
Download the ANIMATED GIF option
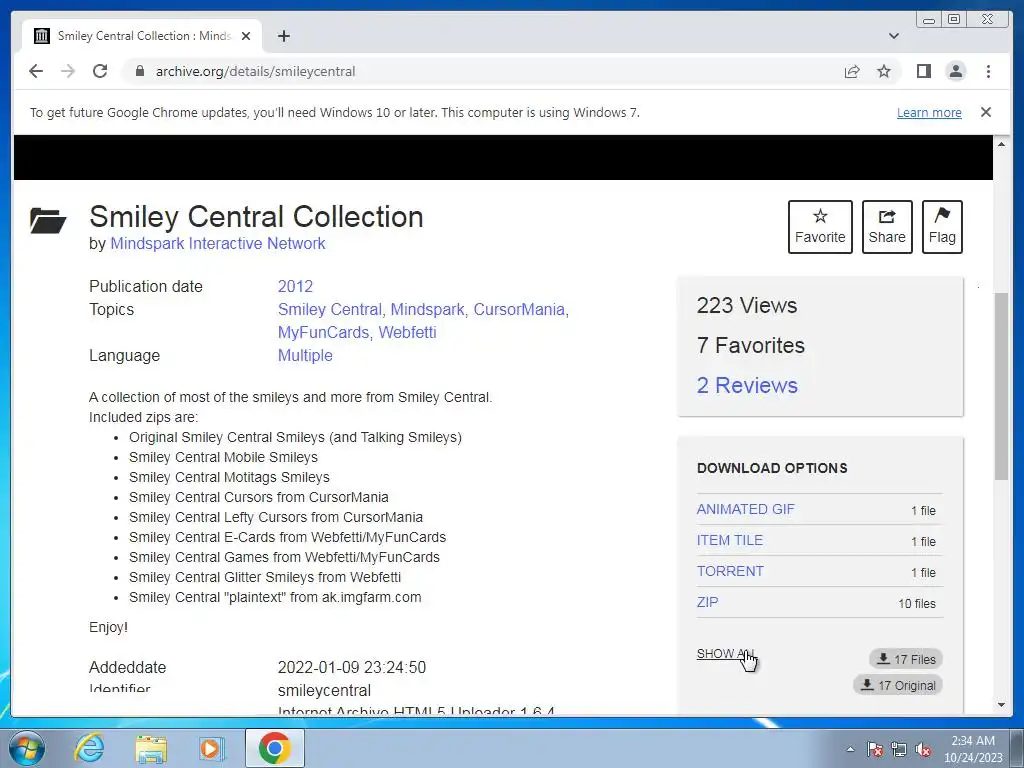point(746,509)
